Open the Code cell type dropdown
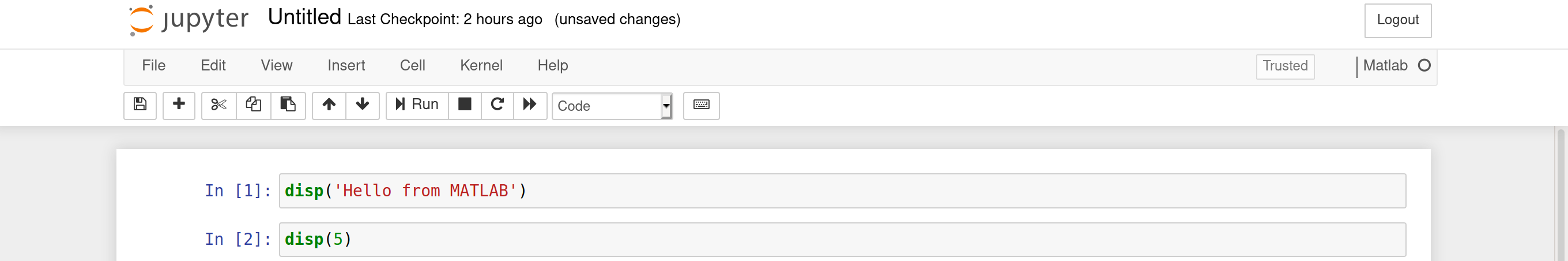The height and width of the screenshot is (261, 1568). click(x=612, y=106)
